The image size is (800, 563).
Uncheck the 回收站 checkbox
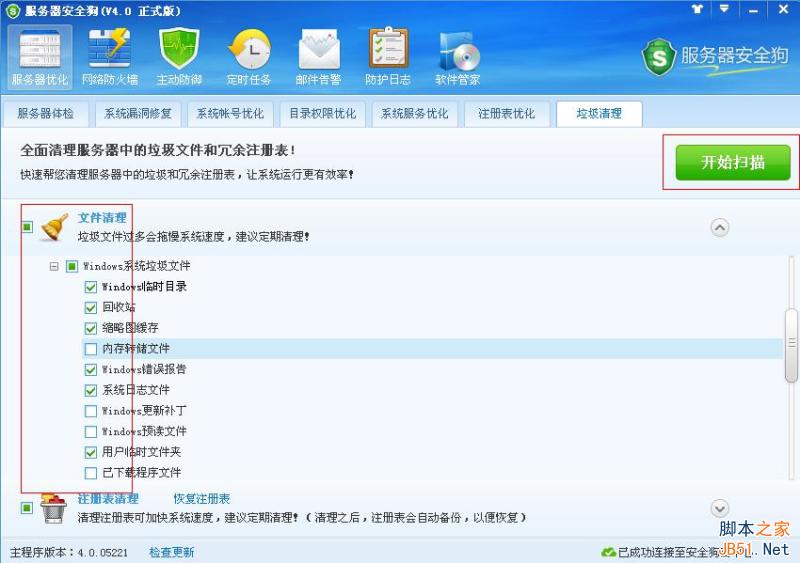[92, 308]
